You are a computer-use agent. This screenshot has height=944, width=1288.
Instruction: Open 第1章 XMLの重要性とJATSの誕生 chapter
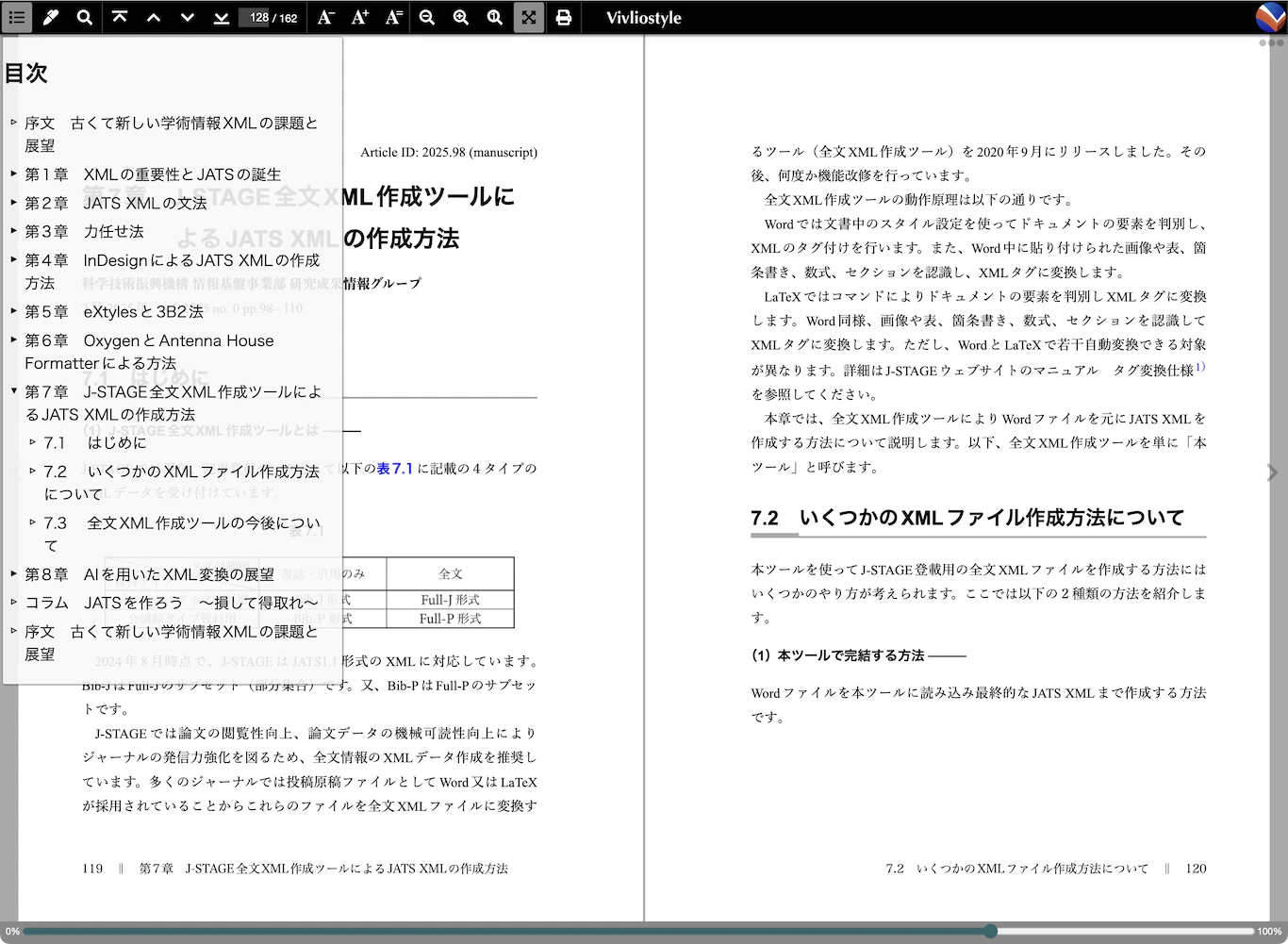[x=153, y=174]
